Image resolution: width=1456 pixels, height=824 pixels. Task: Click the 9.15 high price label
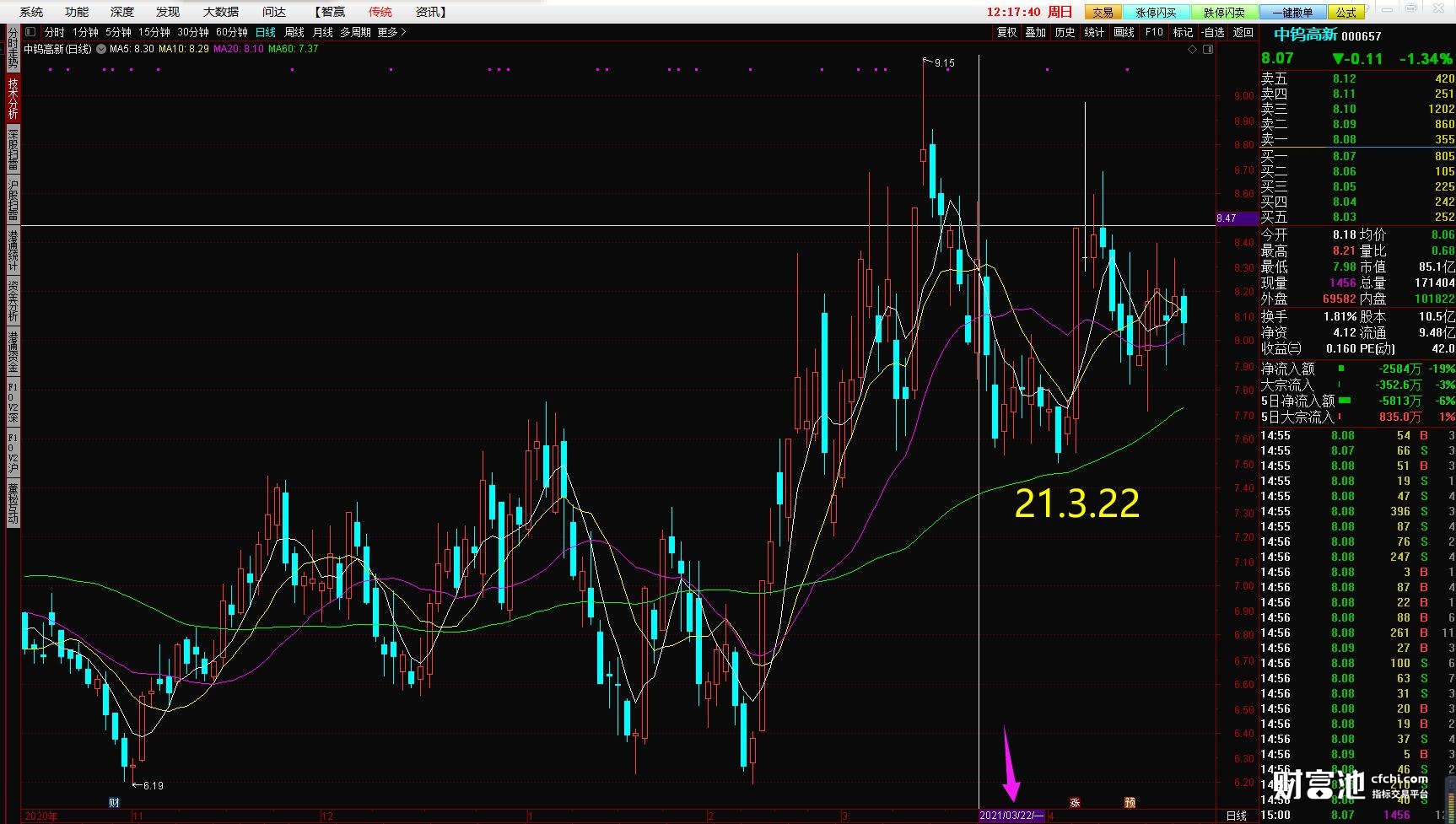pos(944,63)
